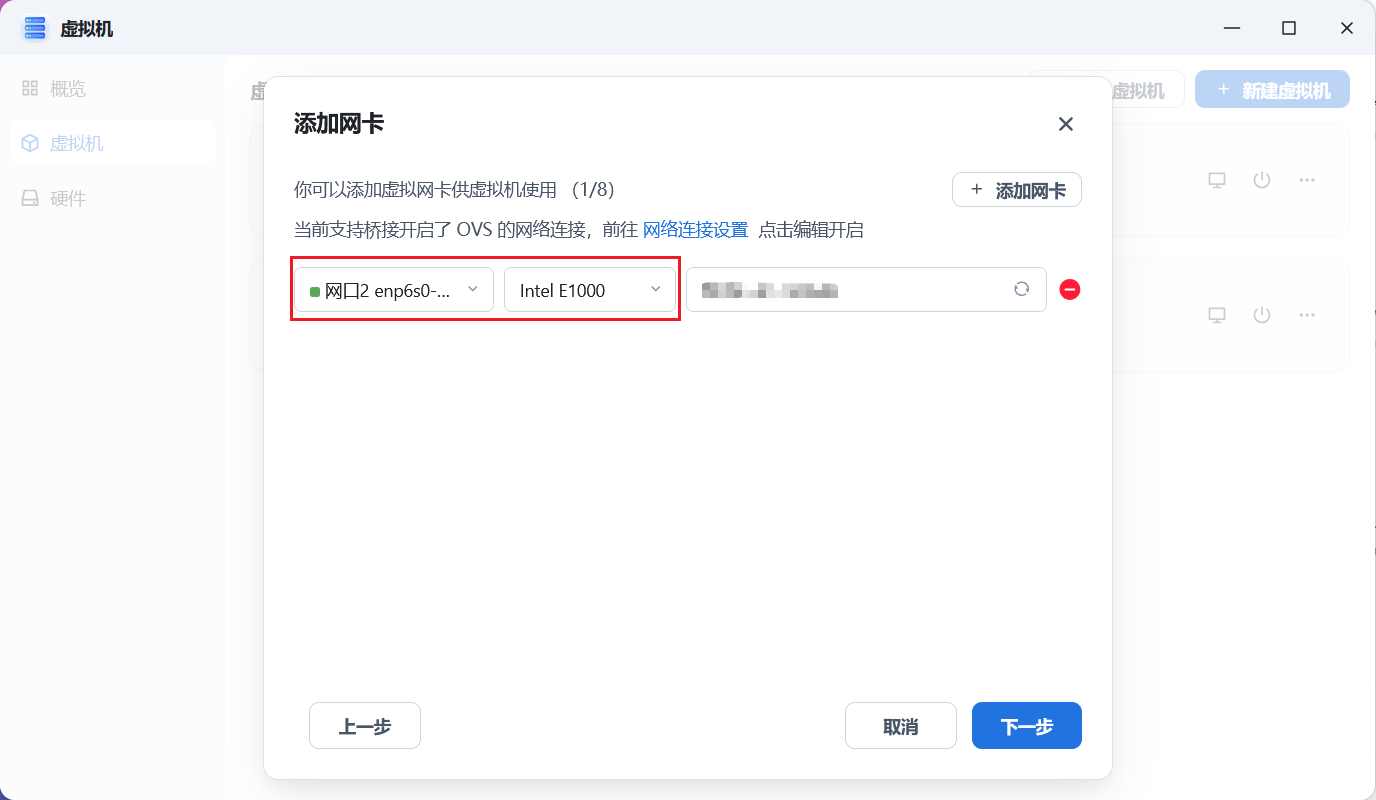This screenshot has height=800, width=1376.
Task: Proceed with the 下一步 button
Action: pyautogui.click(x=1027, y=726)
